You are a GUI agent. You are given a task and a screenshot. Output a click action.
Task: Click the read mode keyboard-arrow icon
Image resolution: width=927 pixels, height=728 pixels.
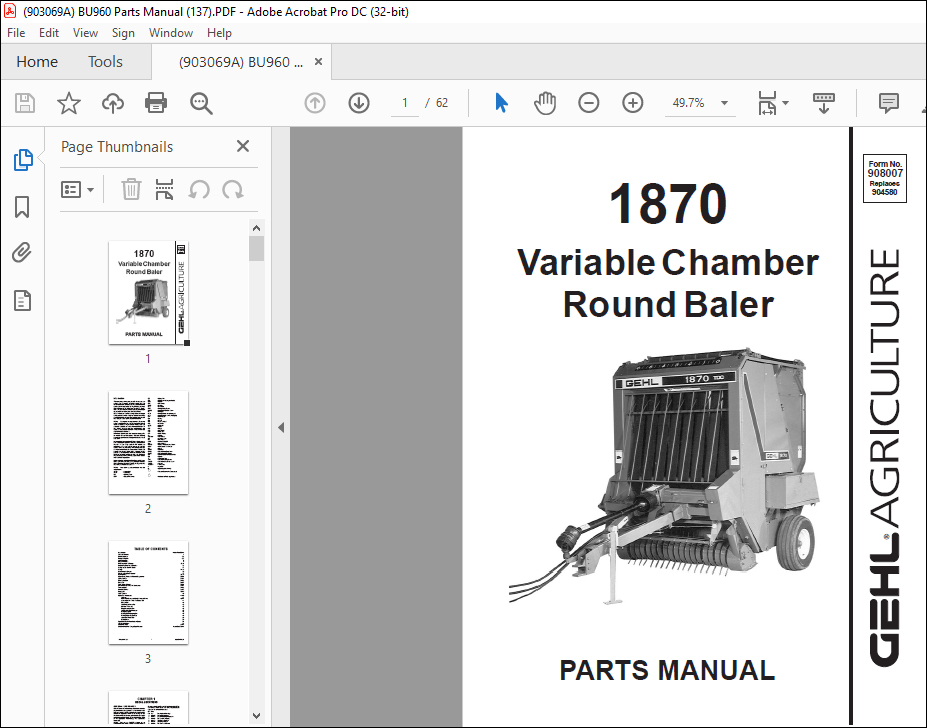(x=824, y=103)
